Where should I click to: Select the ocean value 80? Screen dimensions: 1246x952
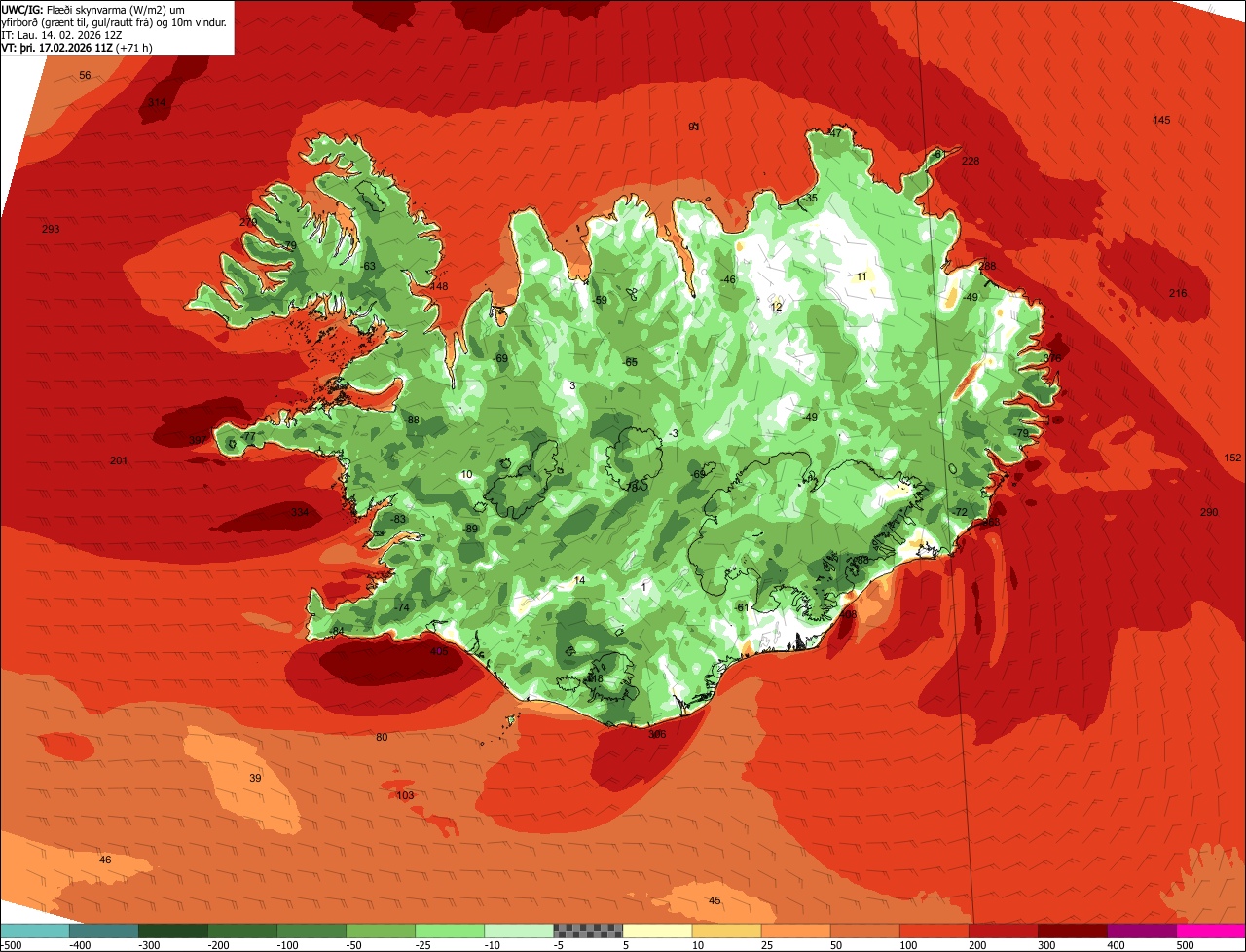(x=382, y=737)
